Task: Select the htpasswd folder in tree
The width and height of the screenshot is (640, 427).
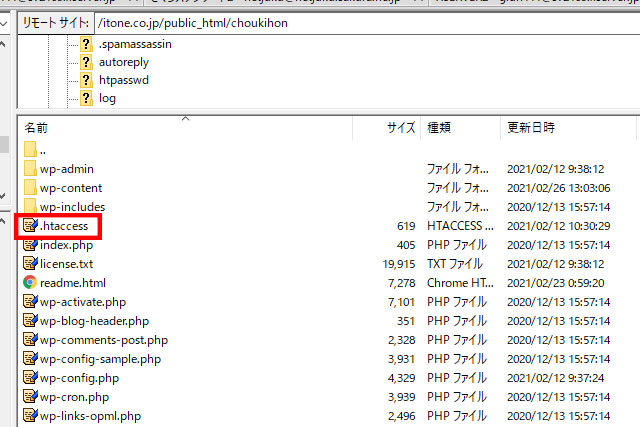Action: tap(124, 80)
